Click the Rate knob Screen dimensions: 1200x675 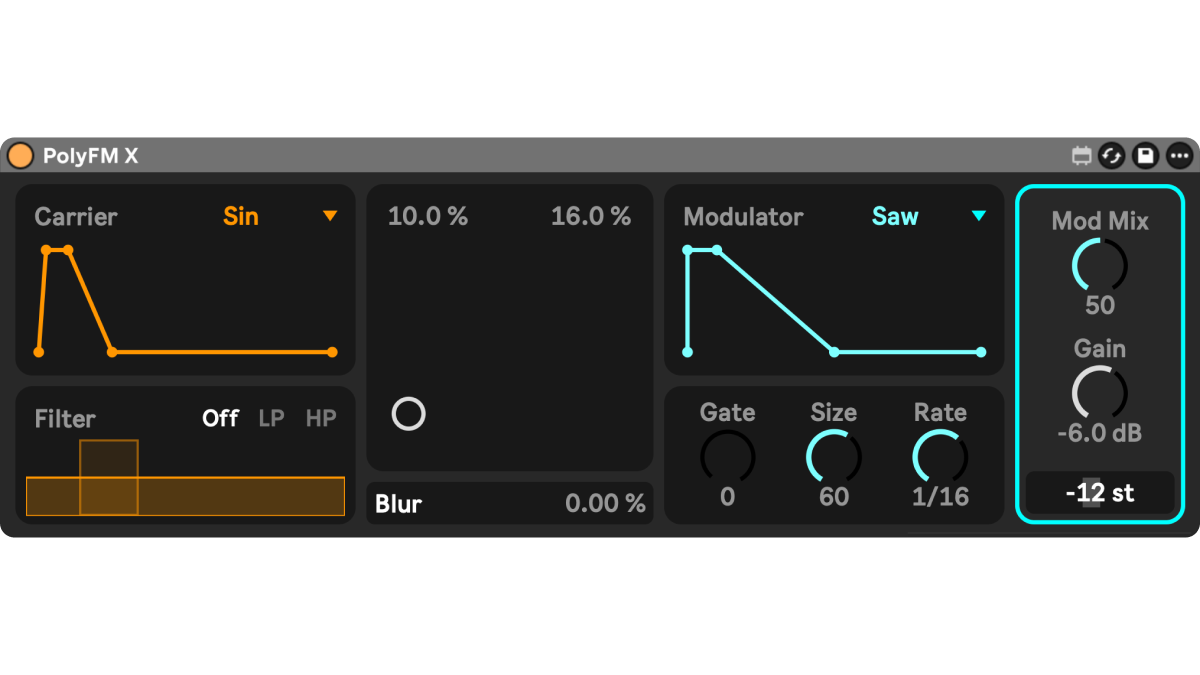click(940, 457)
